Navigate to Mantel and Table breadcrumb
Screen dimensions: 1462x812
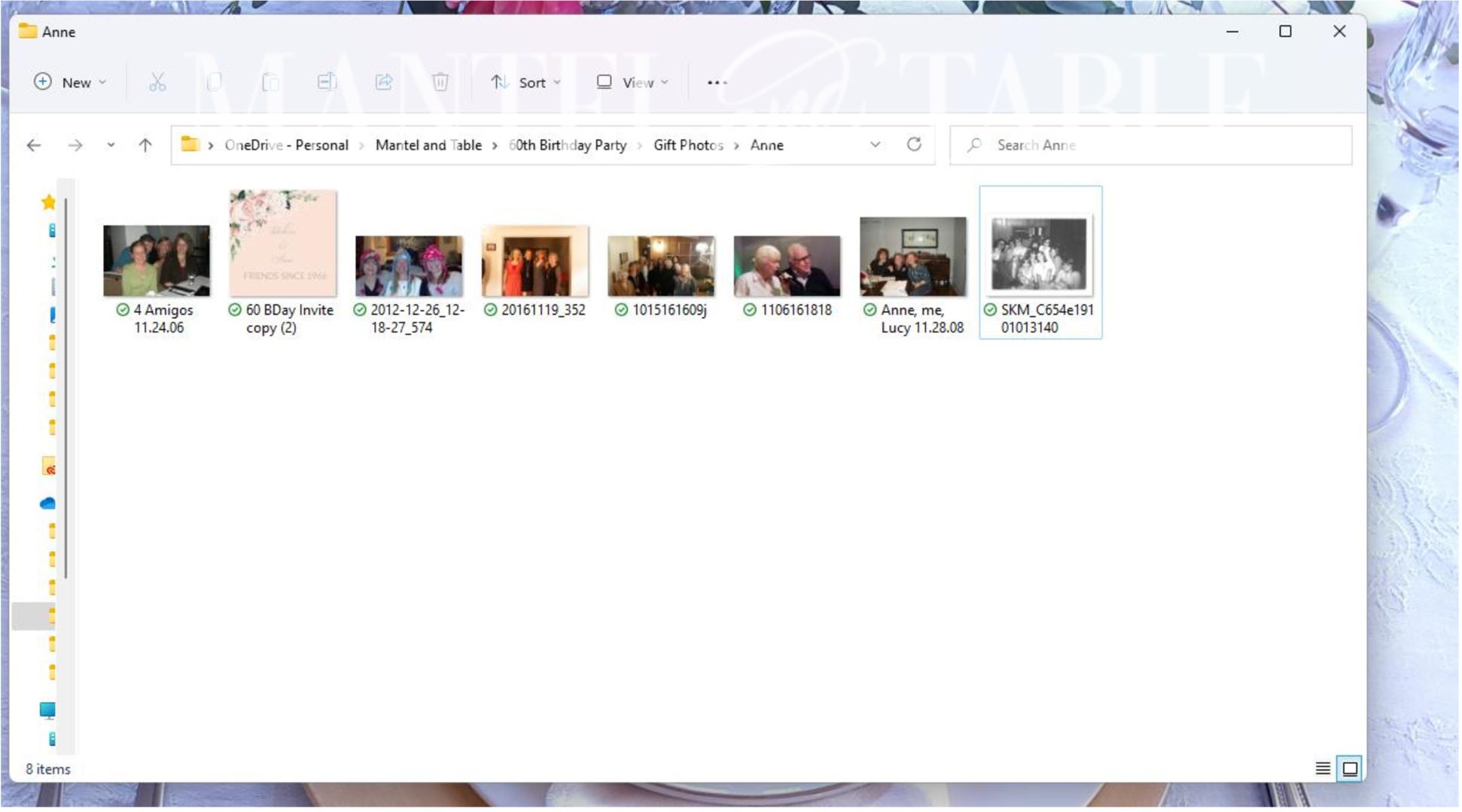pos(429,145)
